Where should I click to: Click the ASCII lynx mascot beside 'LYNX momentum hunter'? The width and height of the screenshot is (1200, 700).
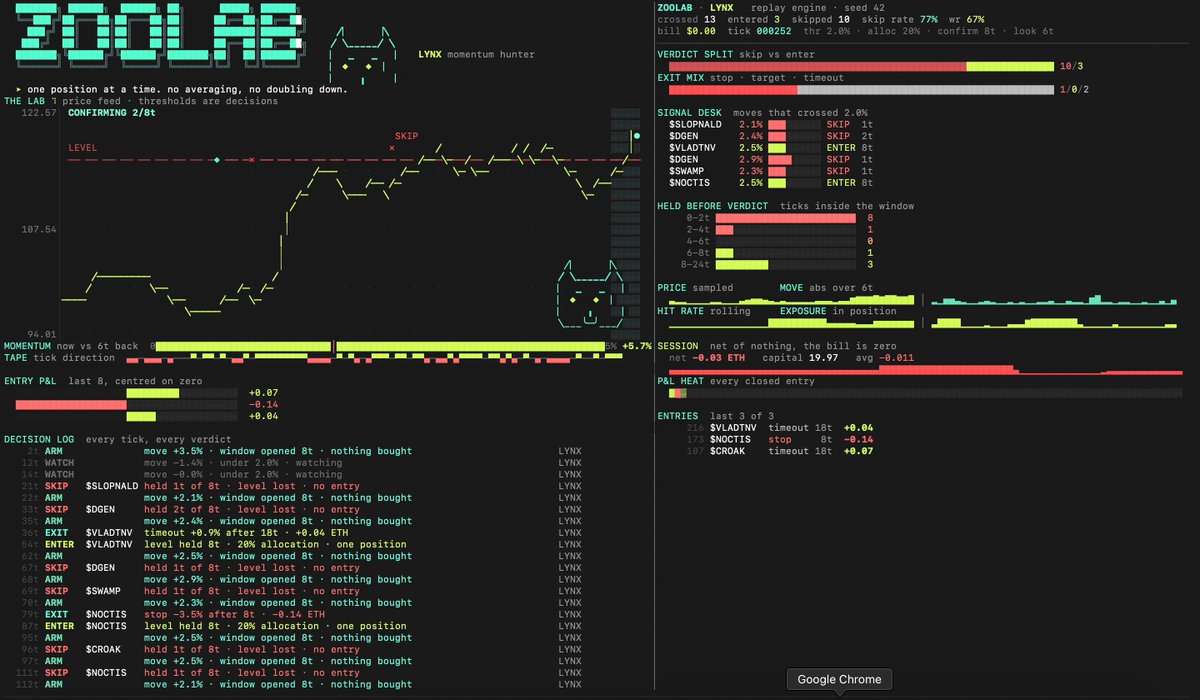pyautogui.click(x=364, y=55)
